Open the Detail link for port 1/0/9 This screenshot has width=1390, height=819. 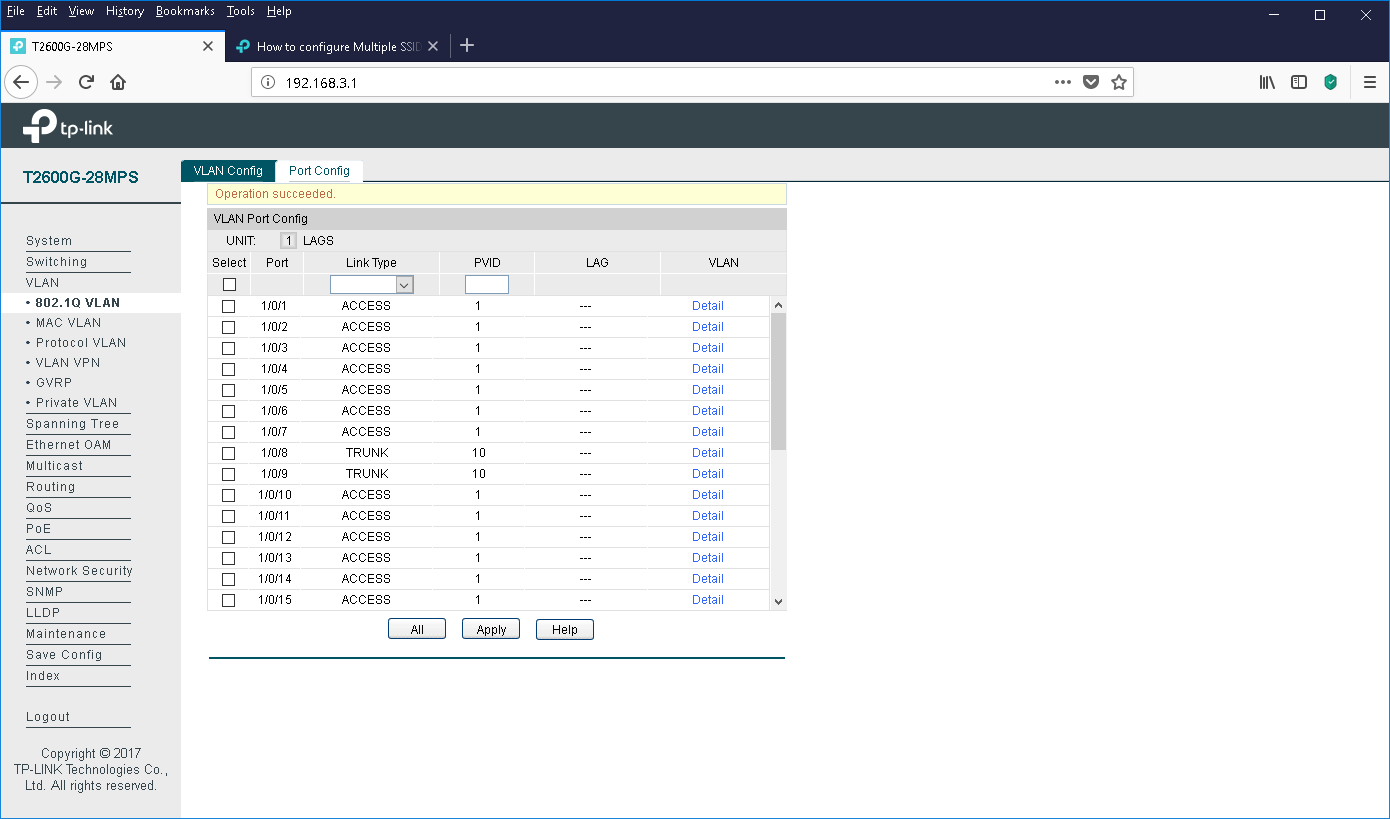708,474
